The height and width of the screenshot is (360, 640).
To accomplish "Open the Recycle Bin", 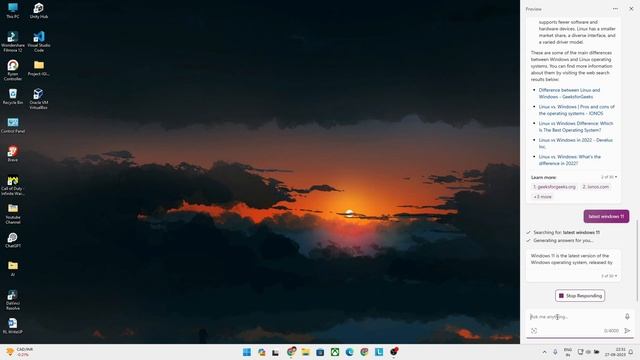I will click(13, 97).
